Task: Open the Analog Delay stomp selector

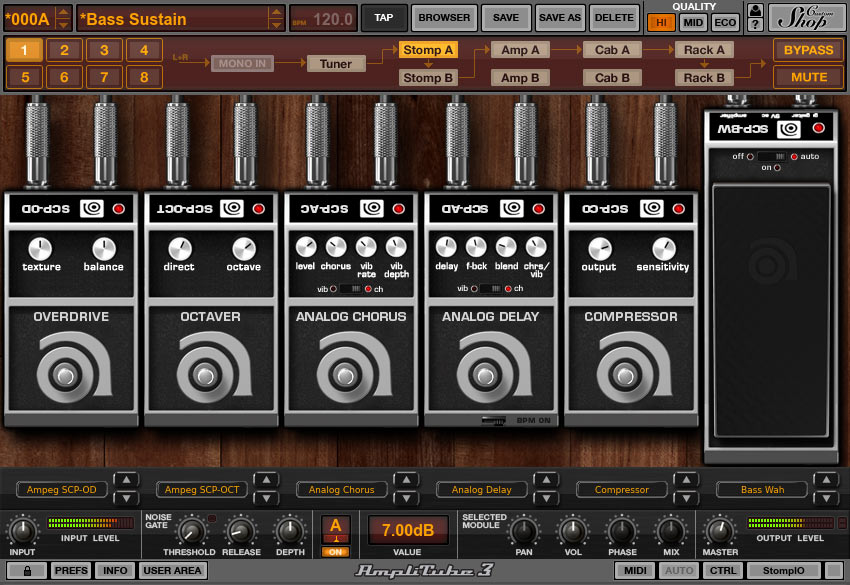Action: [481, 490]
